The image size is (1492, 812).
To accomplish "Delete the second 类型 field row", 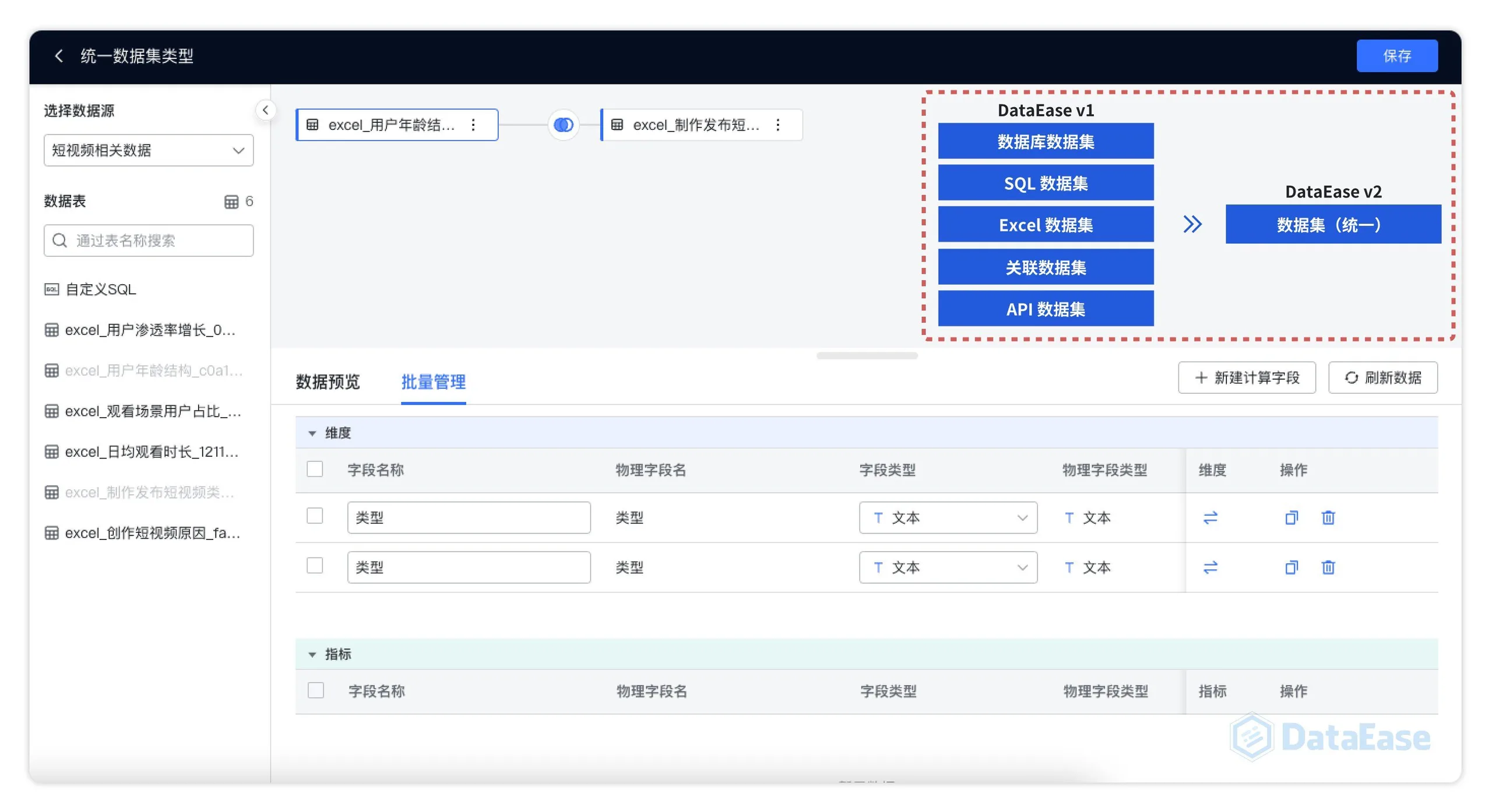I will click(1328, 567).
